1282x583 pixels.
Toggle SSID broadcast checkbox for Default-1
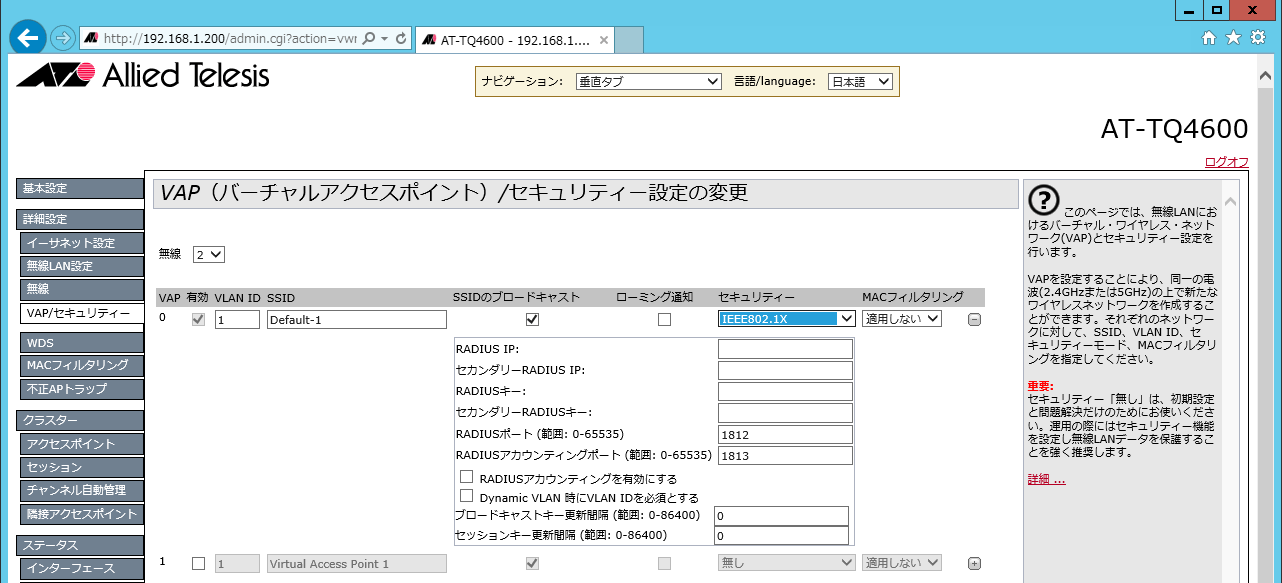532,319
